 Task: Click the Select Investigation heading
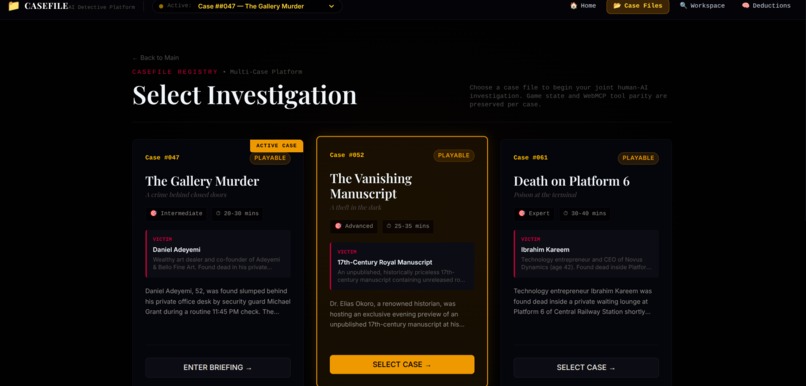[245, 95]
